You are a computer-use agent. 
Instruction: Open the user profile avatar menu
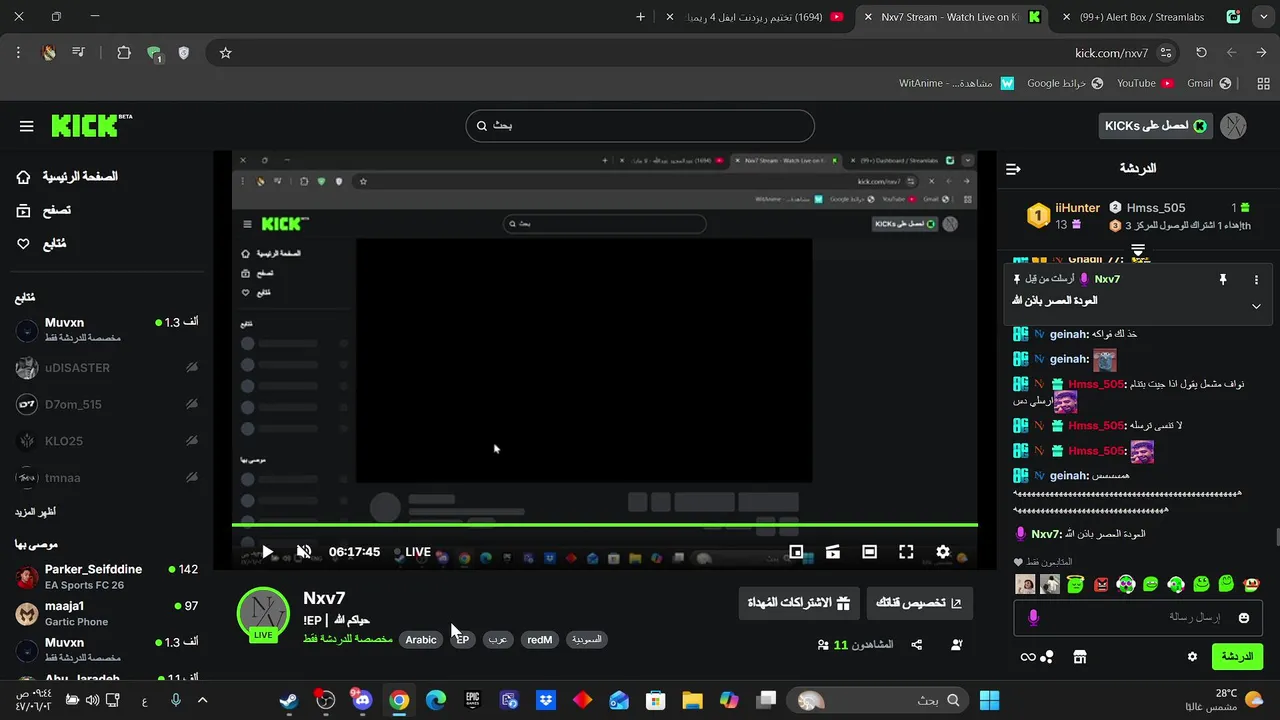pos(1233,126)
